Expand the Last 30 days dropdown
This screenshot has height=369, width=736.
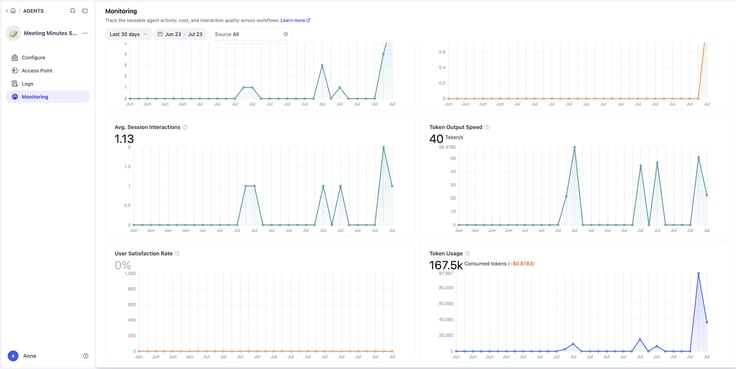pyautogui.click(x=128, y=34)
